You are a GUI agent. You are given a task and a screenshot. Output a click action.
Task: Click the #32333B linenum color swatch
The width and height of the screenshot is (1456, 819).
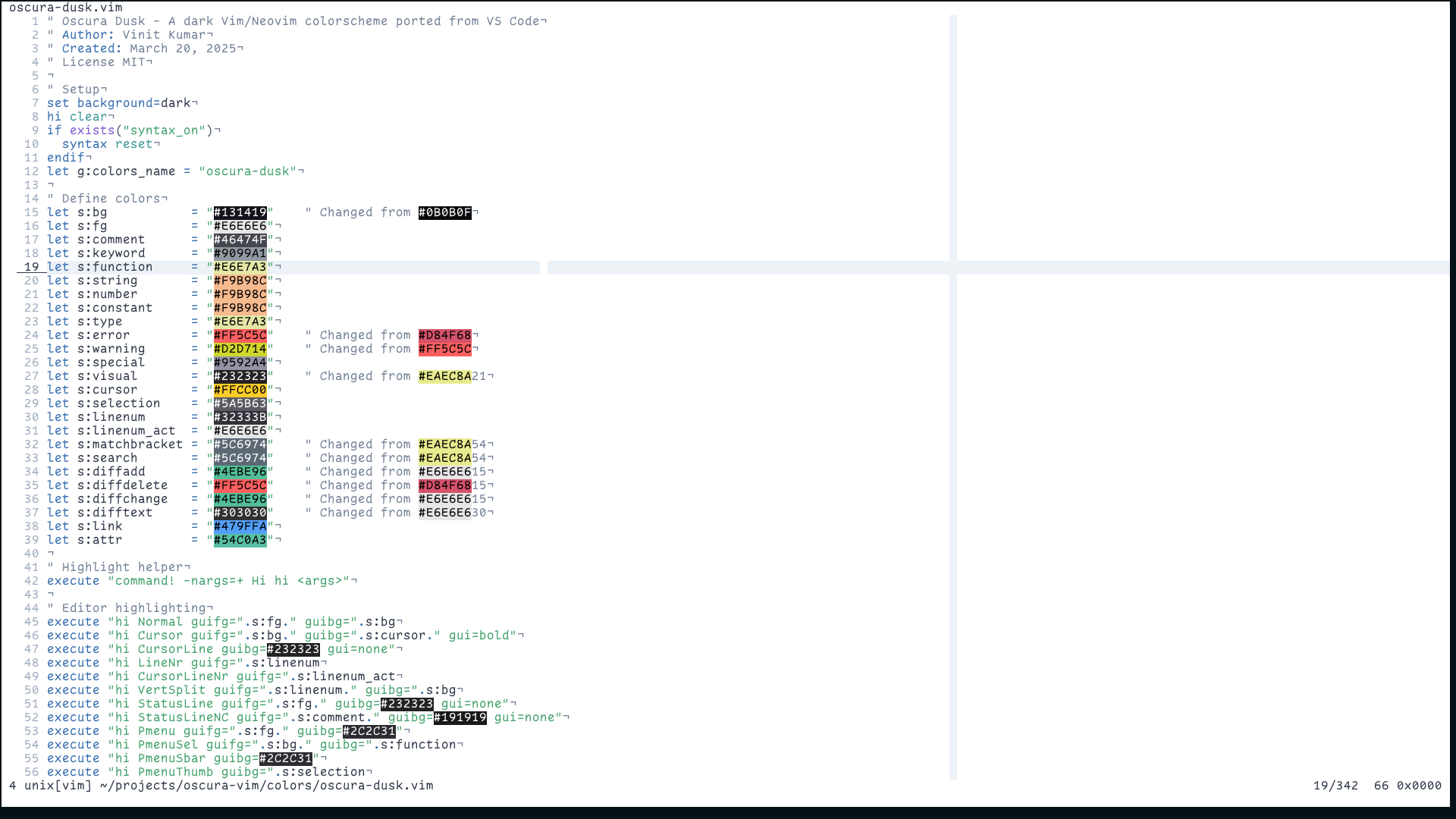(240, 417)
